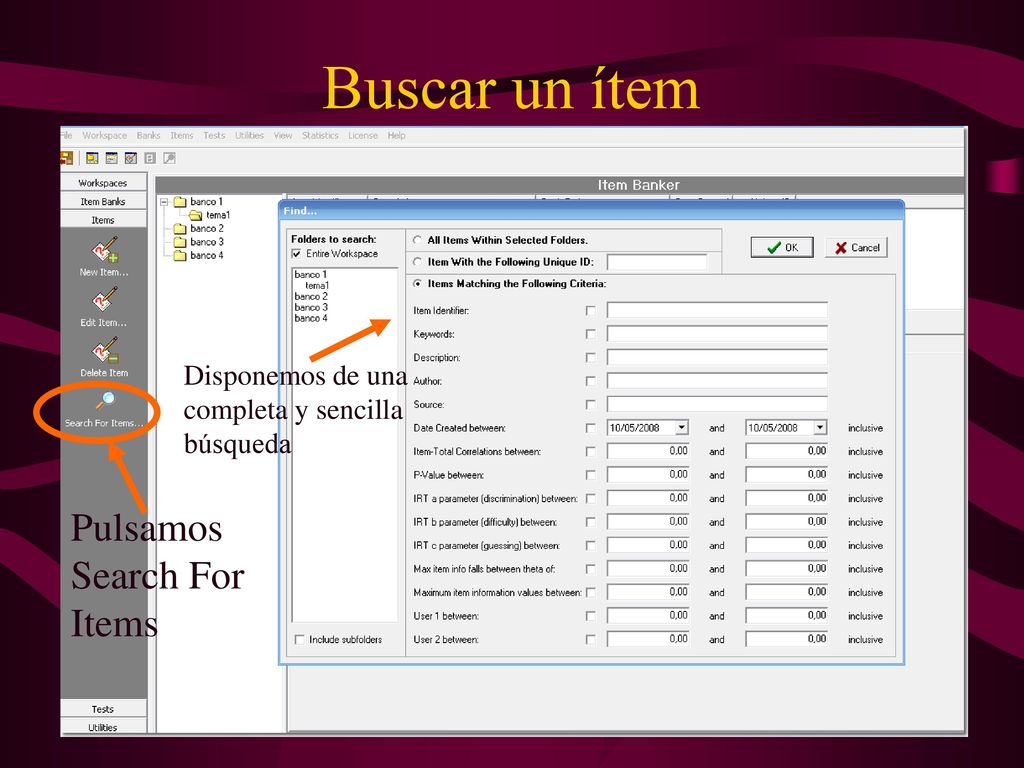Click the Unique ID text field
1024x768 pixels.
(657, 262)
